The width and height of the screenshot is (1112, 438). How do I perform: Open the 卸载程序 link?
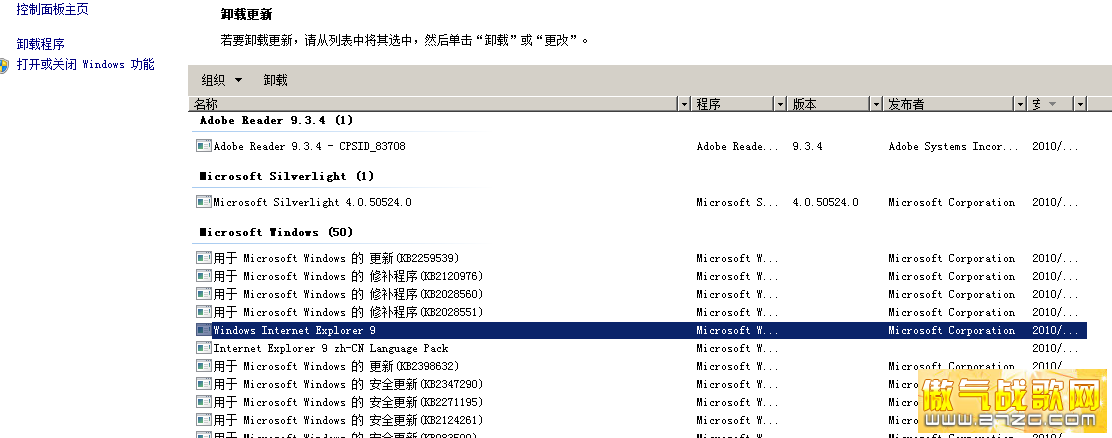pos(40,45)
